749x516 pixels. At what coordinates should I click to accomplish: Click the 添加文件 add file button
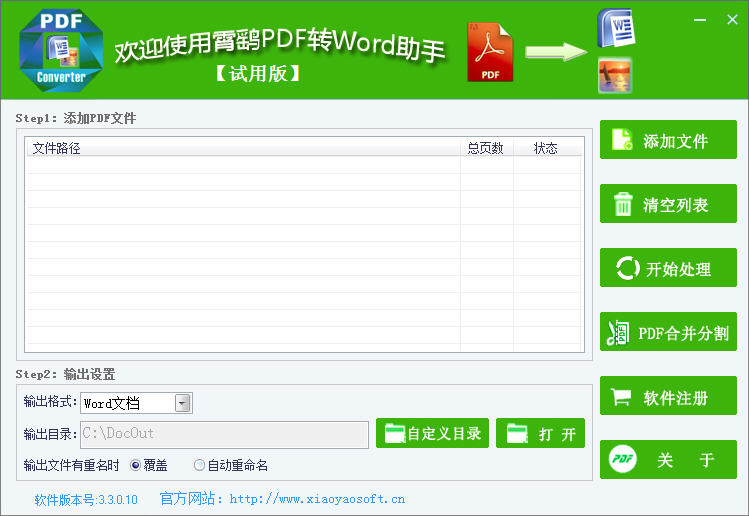click(x=668, y=140)
